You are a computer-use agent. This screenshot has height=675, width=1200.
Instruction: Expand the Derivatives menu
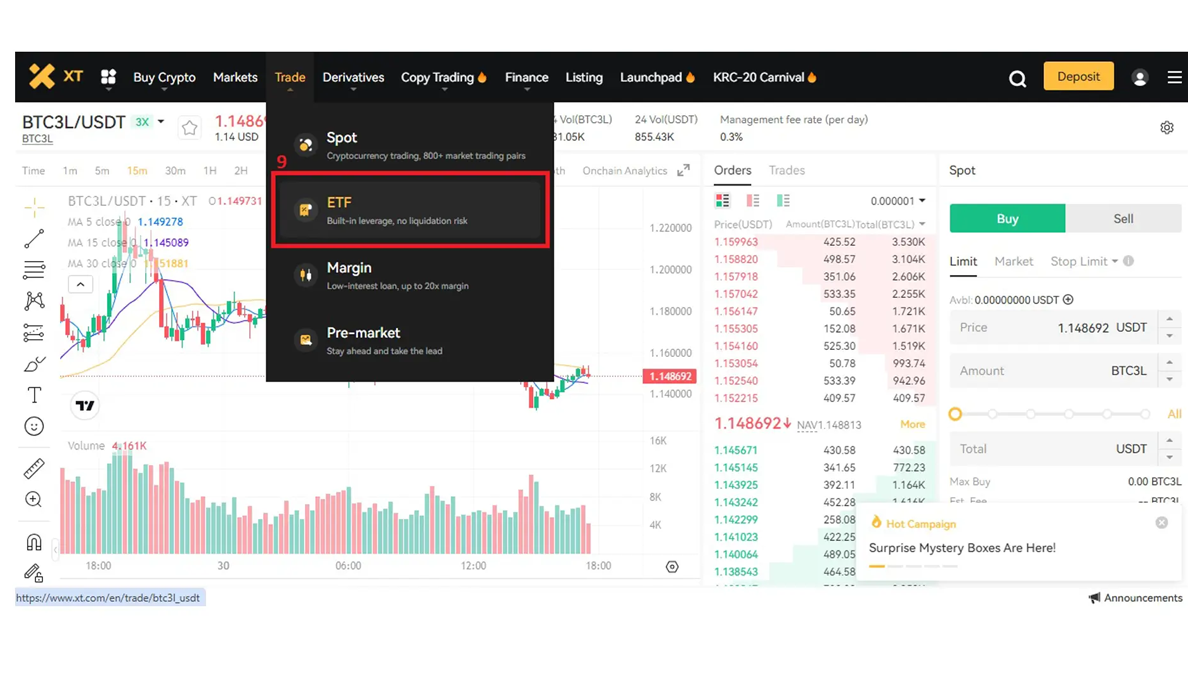353,78
